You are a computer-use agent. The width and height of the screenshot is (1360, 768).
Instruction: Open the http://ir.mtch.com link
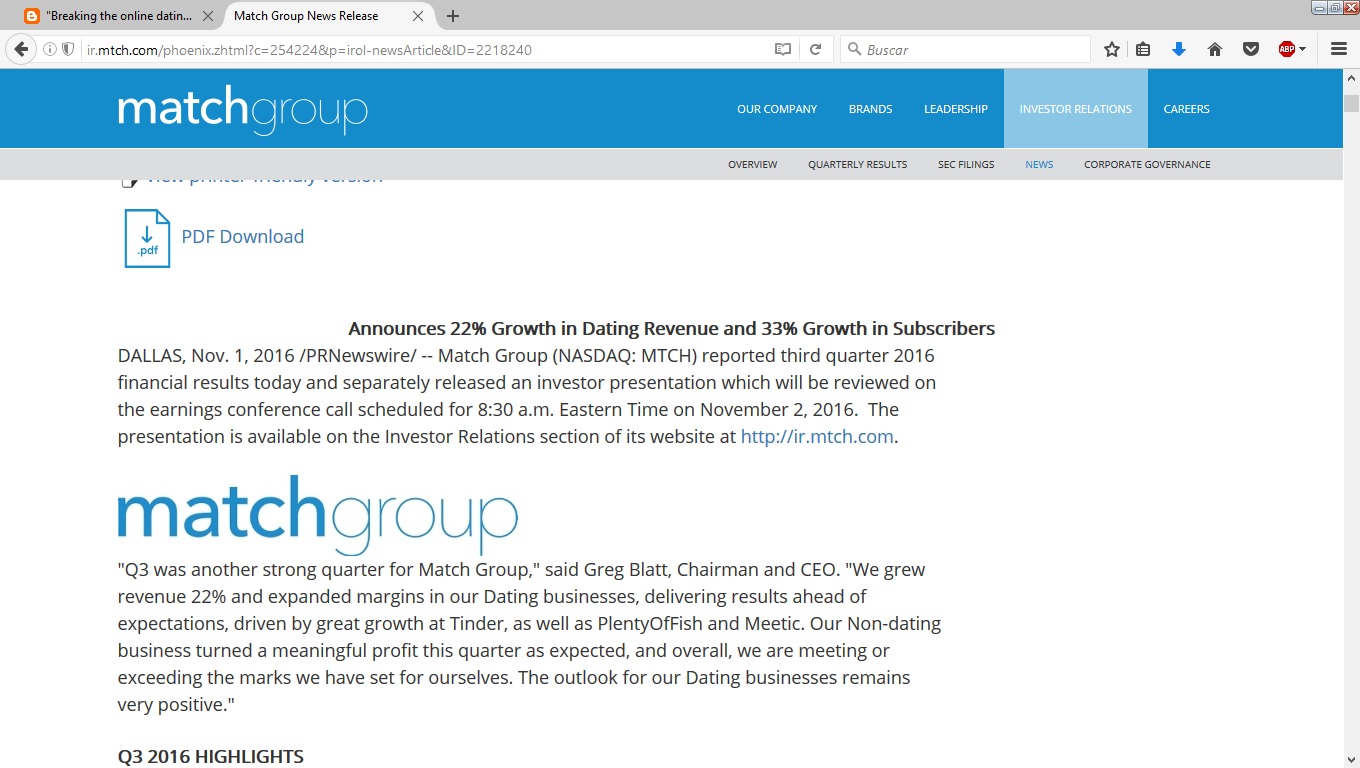[817, 437]
